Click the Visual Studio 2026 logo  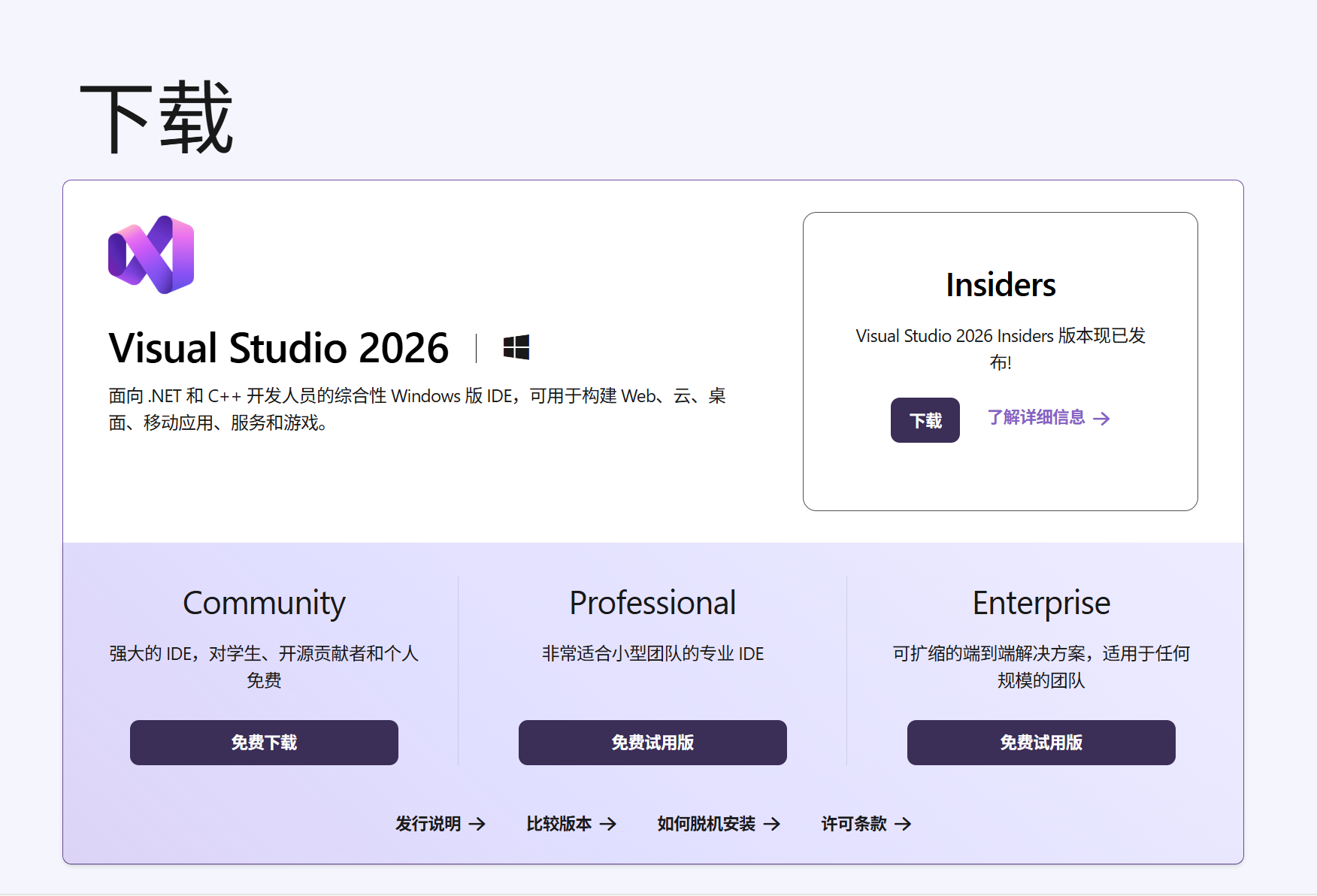151,254
